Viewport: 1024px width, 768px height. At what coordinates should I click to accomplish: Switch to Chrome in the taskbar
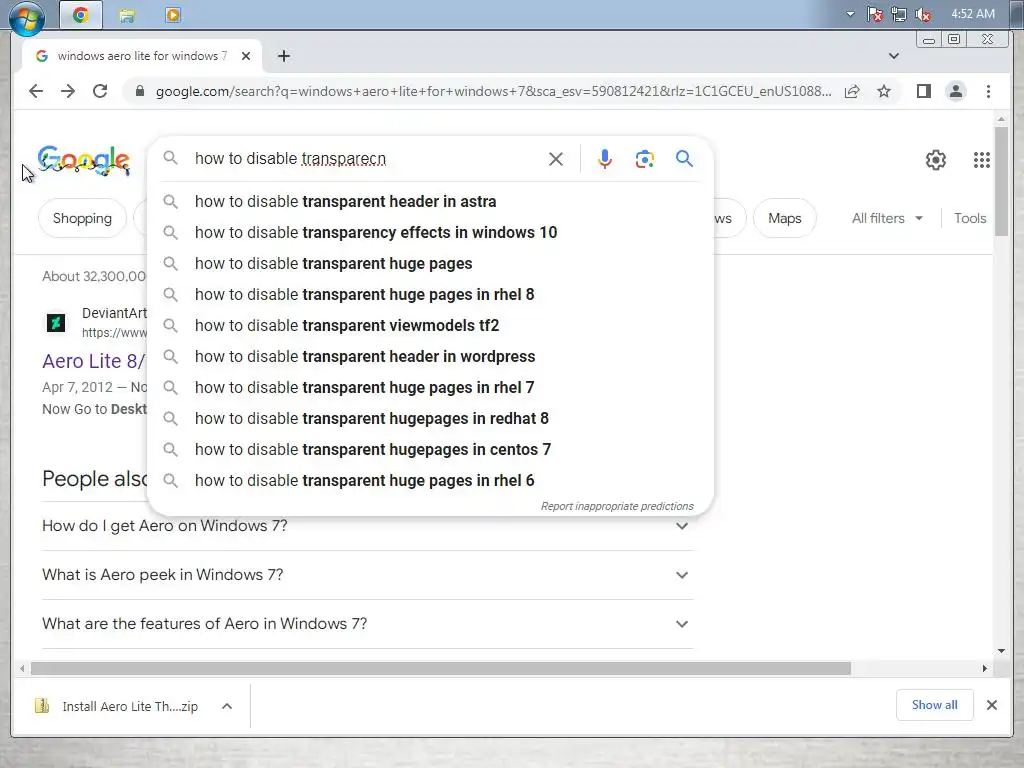click(81, 15)
